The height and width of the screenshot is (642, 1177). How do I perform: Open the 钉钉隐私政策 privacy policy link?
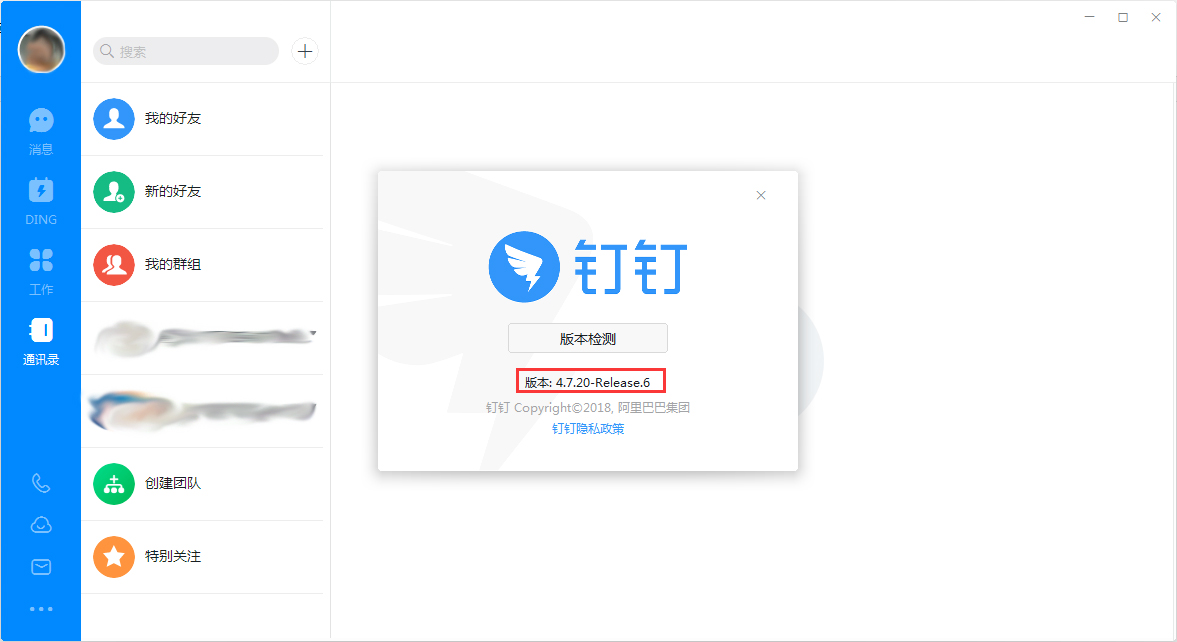tap(587, 428)
